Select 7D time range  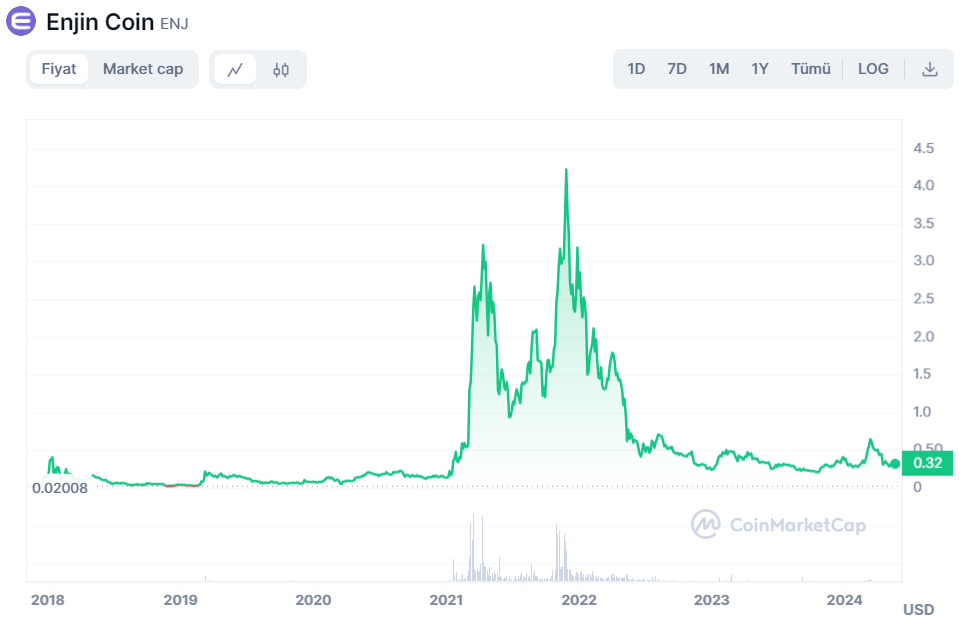click(677, 69)
